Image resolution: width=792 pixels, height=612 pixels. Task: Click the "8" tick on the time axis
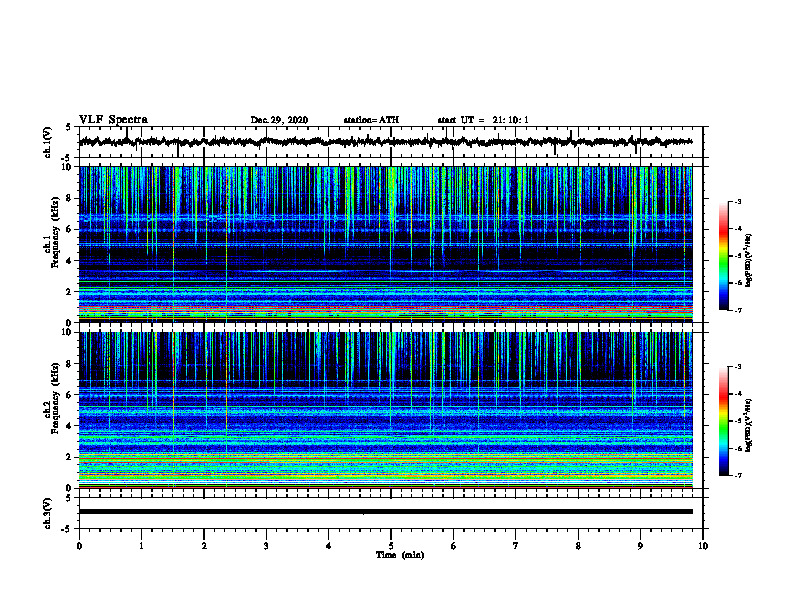pos(578,546)
